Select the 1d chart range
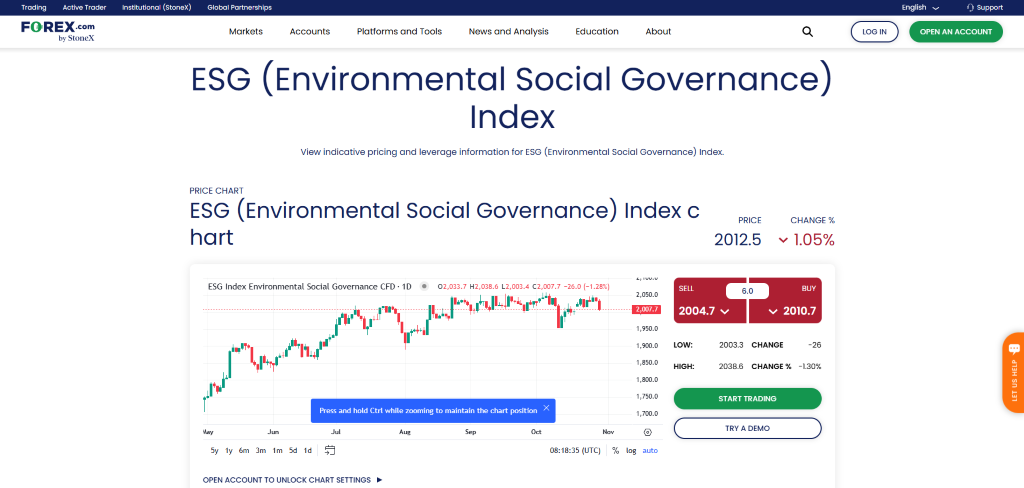The width and height of the screenshot is (1024, 488). pos(308,450)
